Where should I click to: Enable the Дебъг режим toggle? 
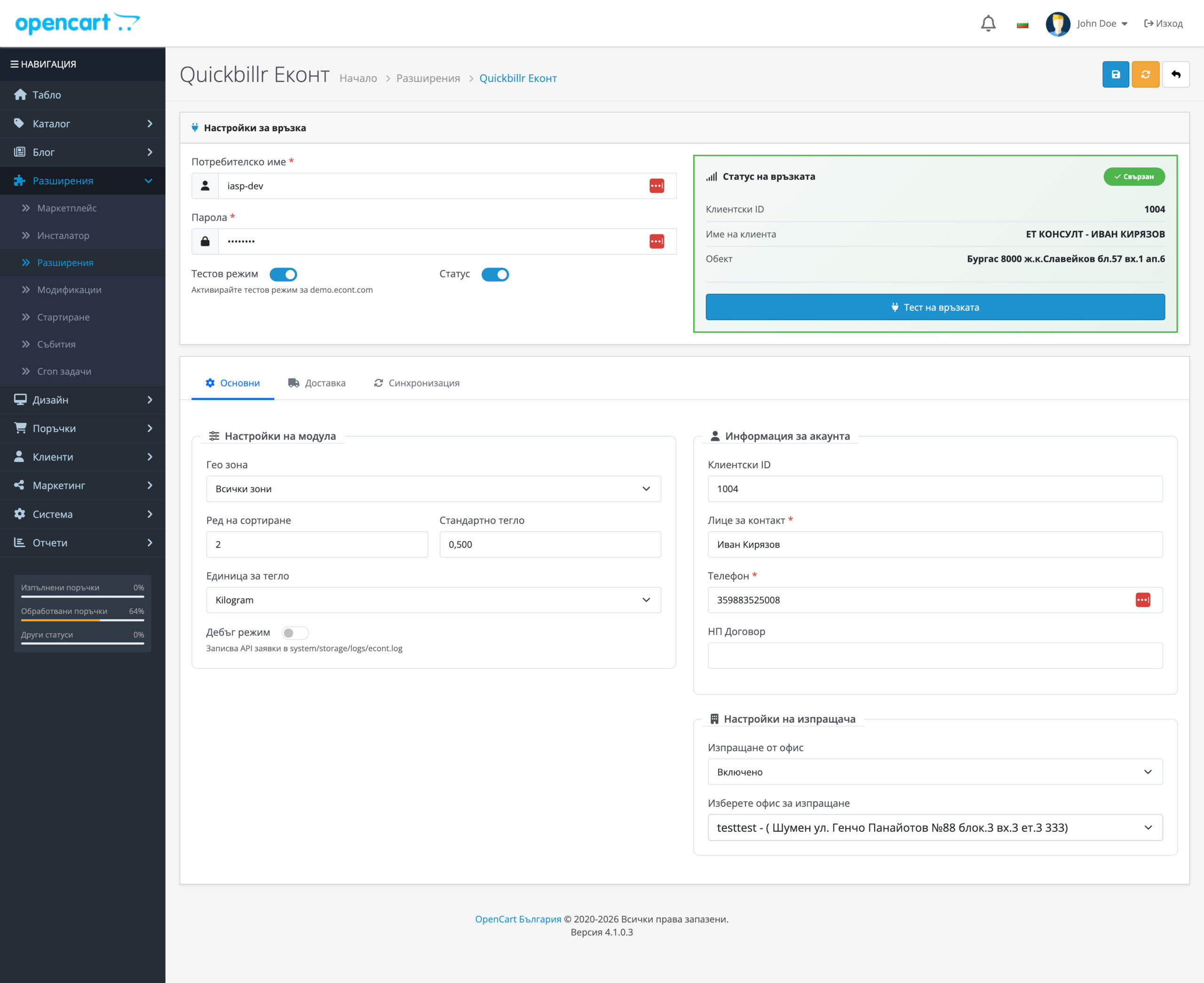[295, 632]
